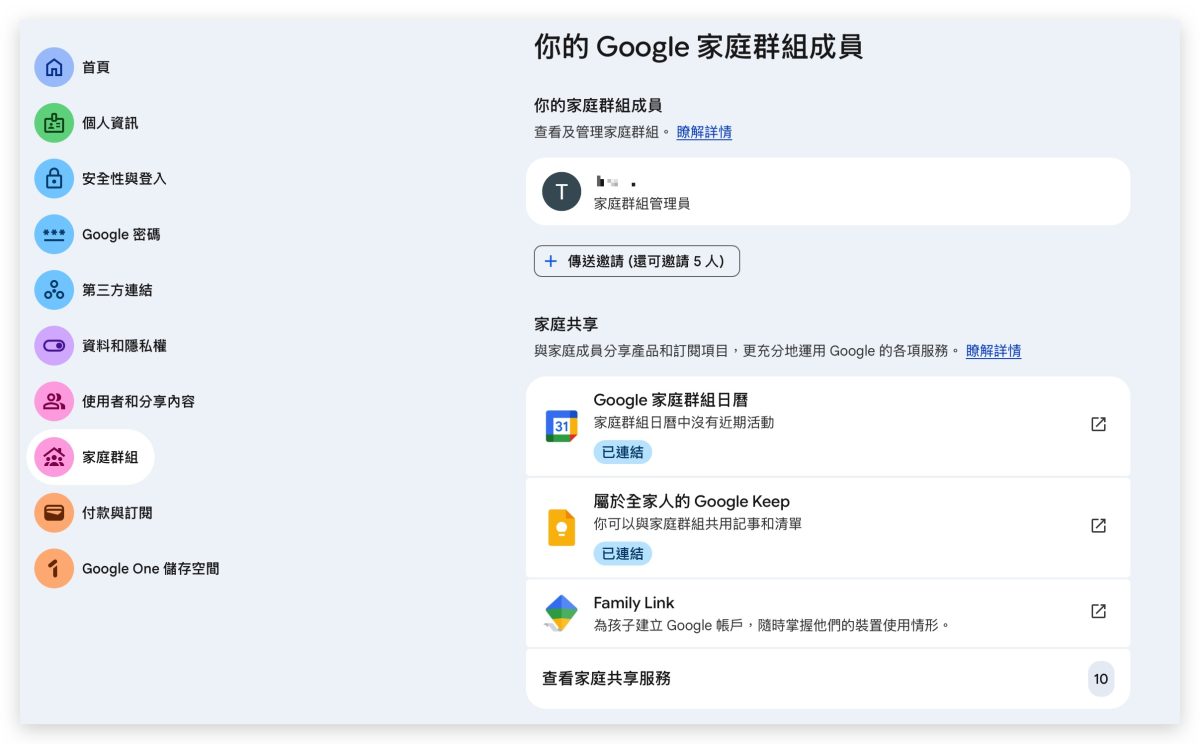Click 已連結 badge under Google family calendar

pos(622,452)
